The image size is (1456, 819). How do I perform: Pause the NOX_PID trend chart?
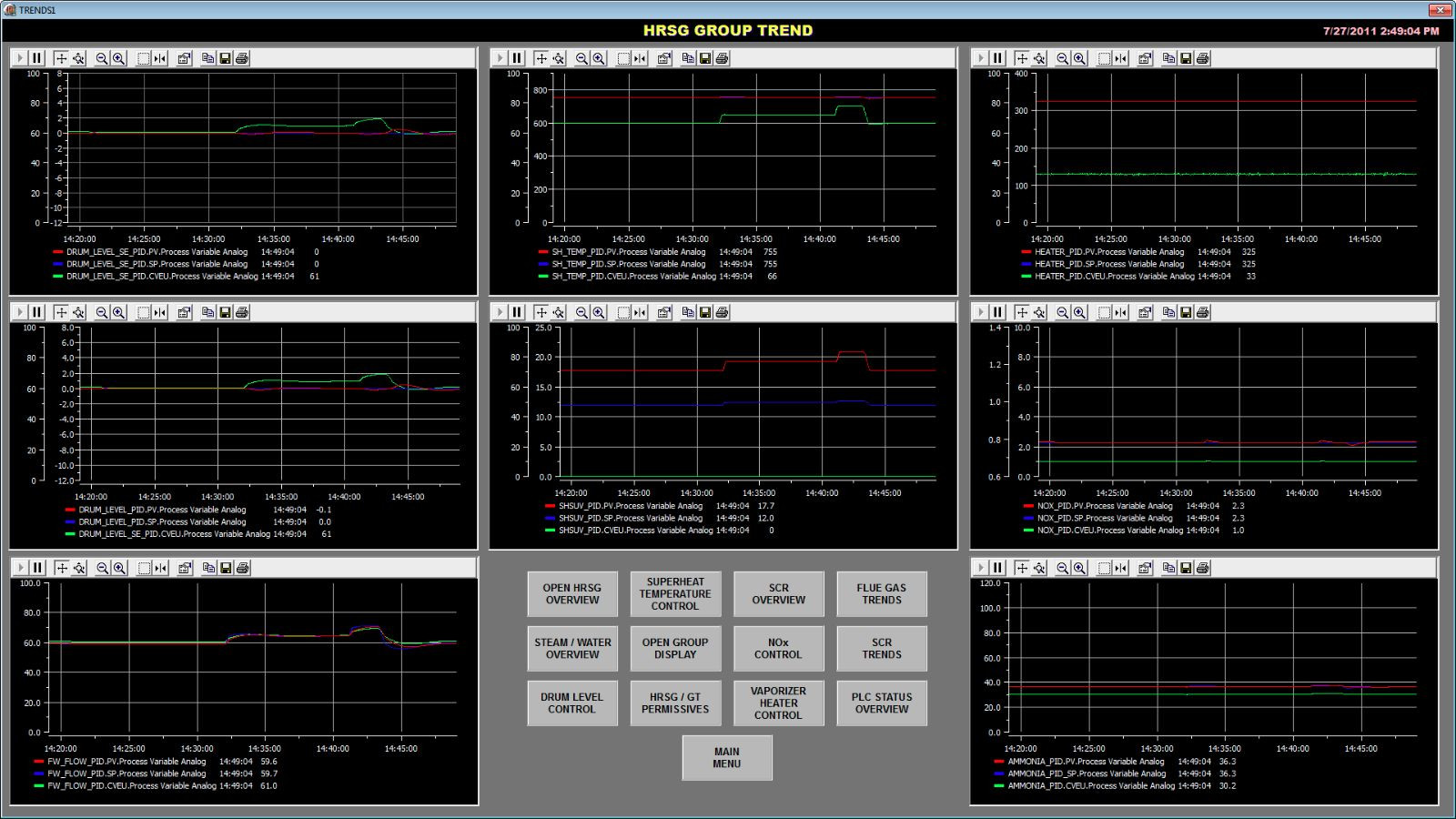[997, 312]
